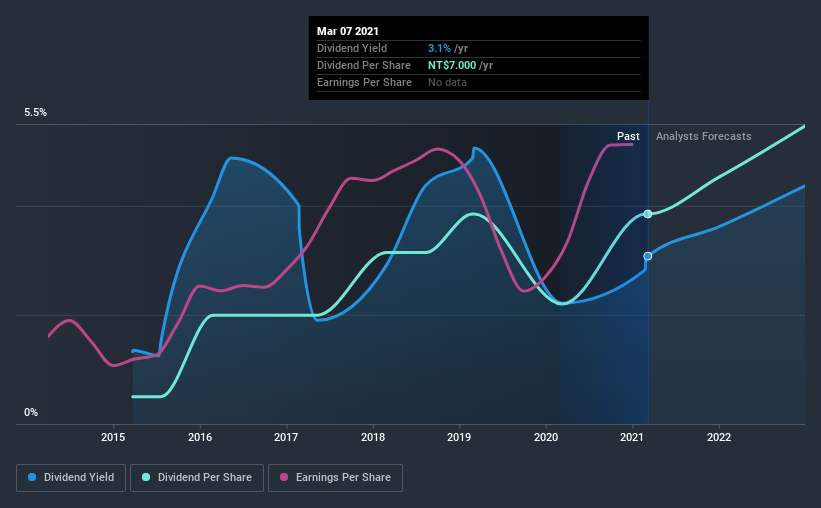Click the 2021 x-axis label
The image size is (821, 508).
click(632, 437)
